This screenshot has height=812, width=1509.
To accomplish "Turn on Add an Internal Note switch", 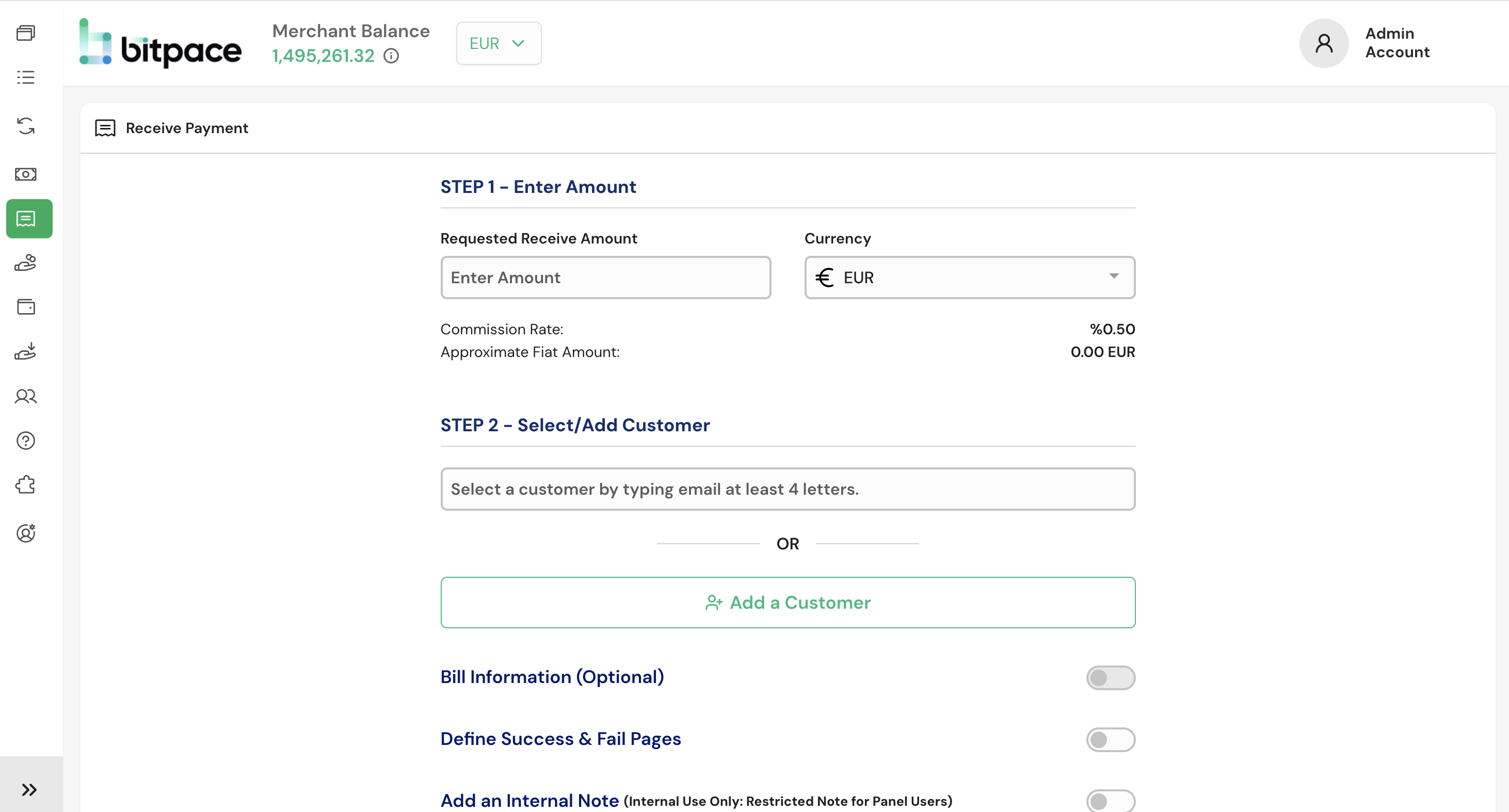I will [1110, 800].
